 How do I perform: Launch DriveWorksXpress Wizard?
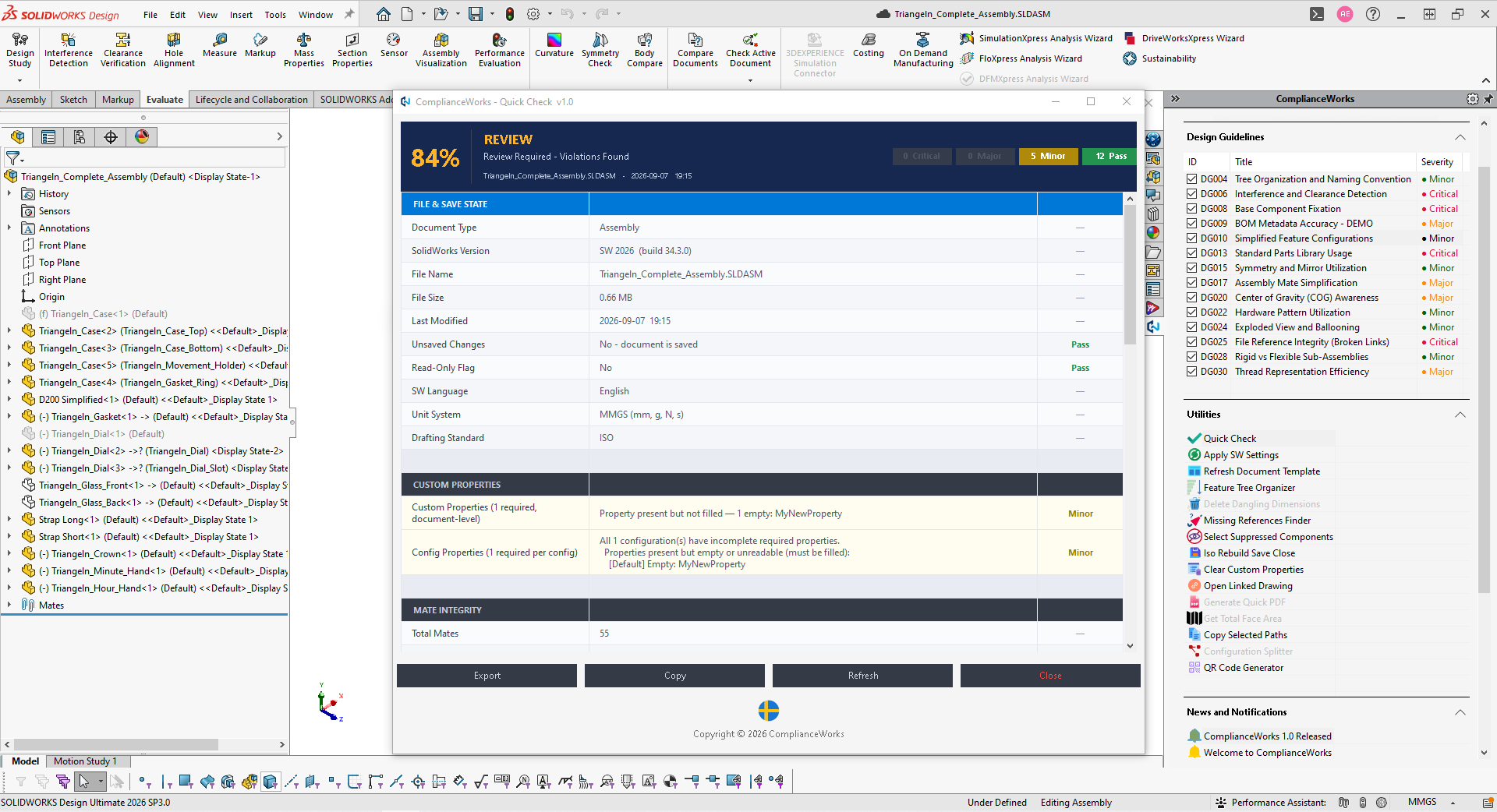tap(1184, 38)
